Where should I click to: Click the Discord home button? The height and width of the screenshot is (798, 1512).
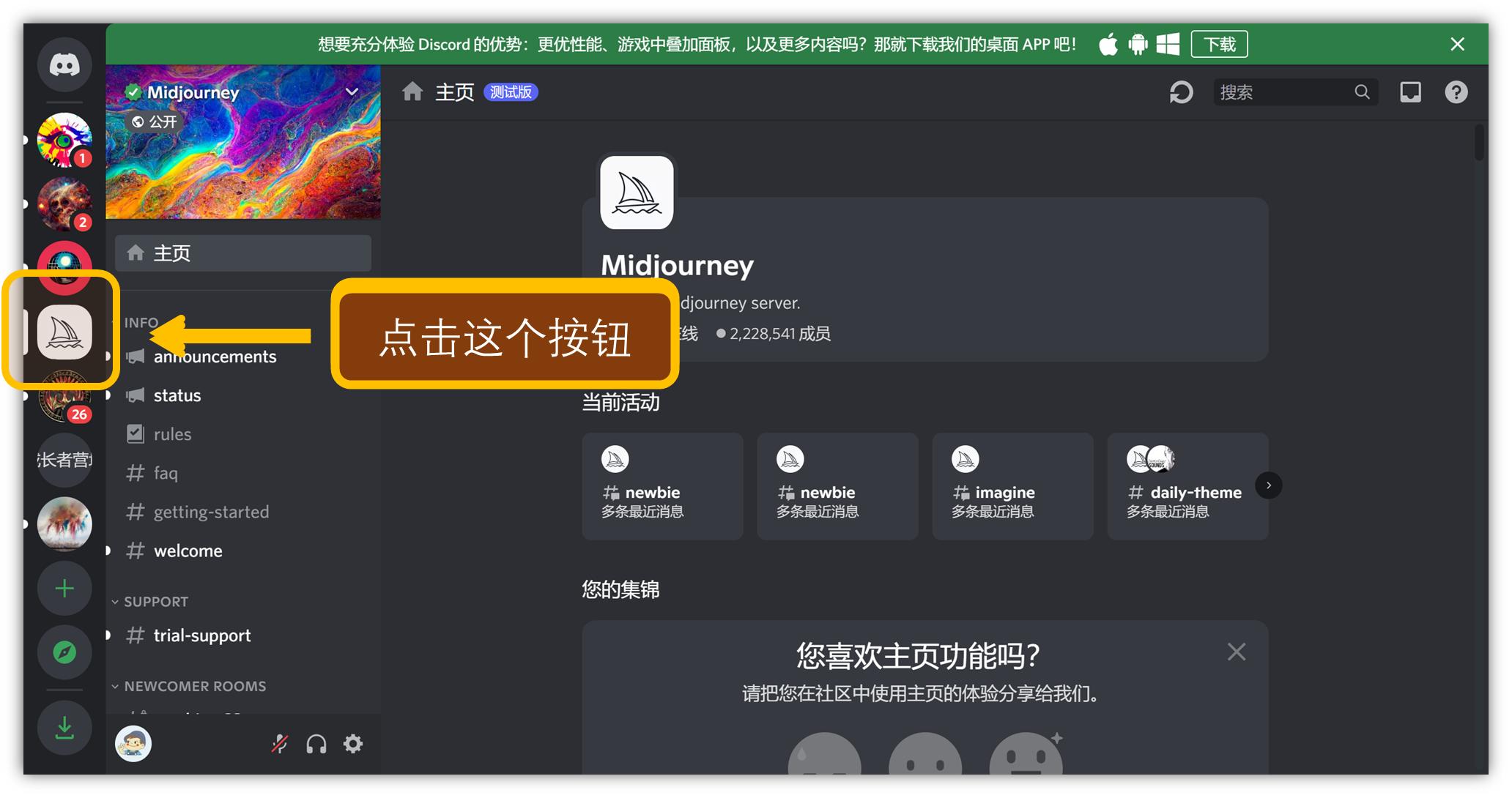tap(64, 64)
